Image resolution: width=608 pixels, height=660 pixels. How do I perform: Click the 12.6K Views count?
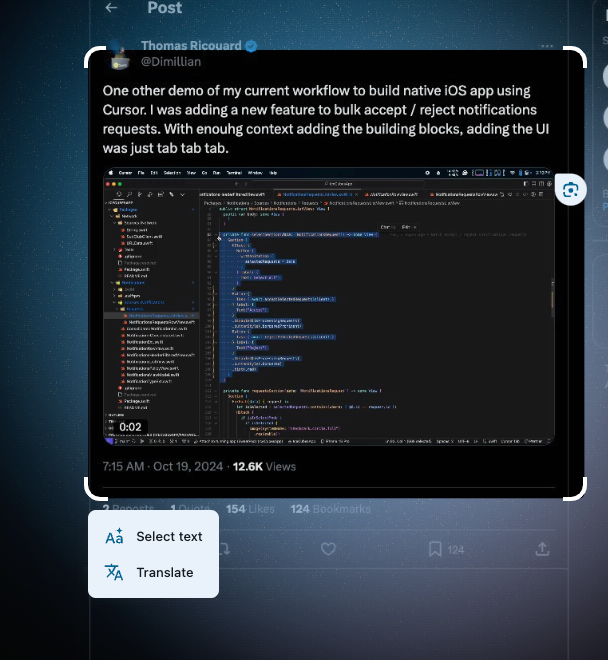(x=264, y=466)
